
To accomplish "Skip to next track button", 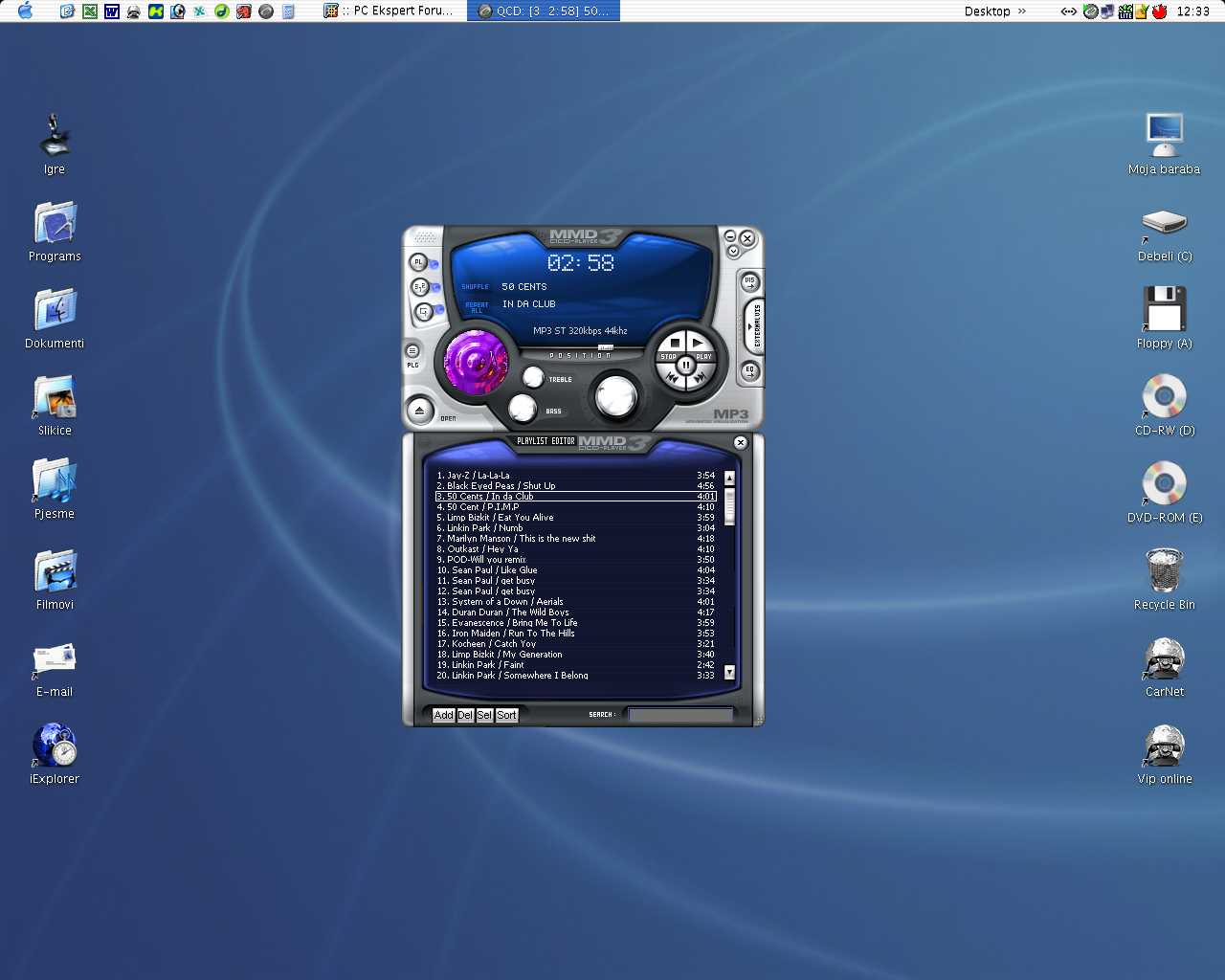I will [700, 379].
